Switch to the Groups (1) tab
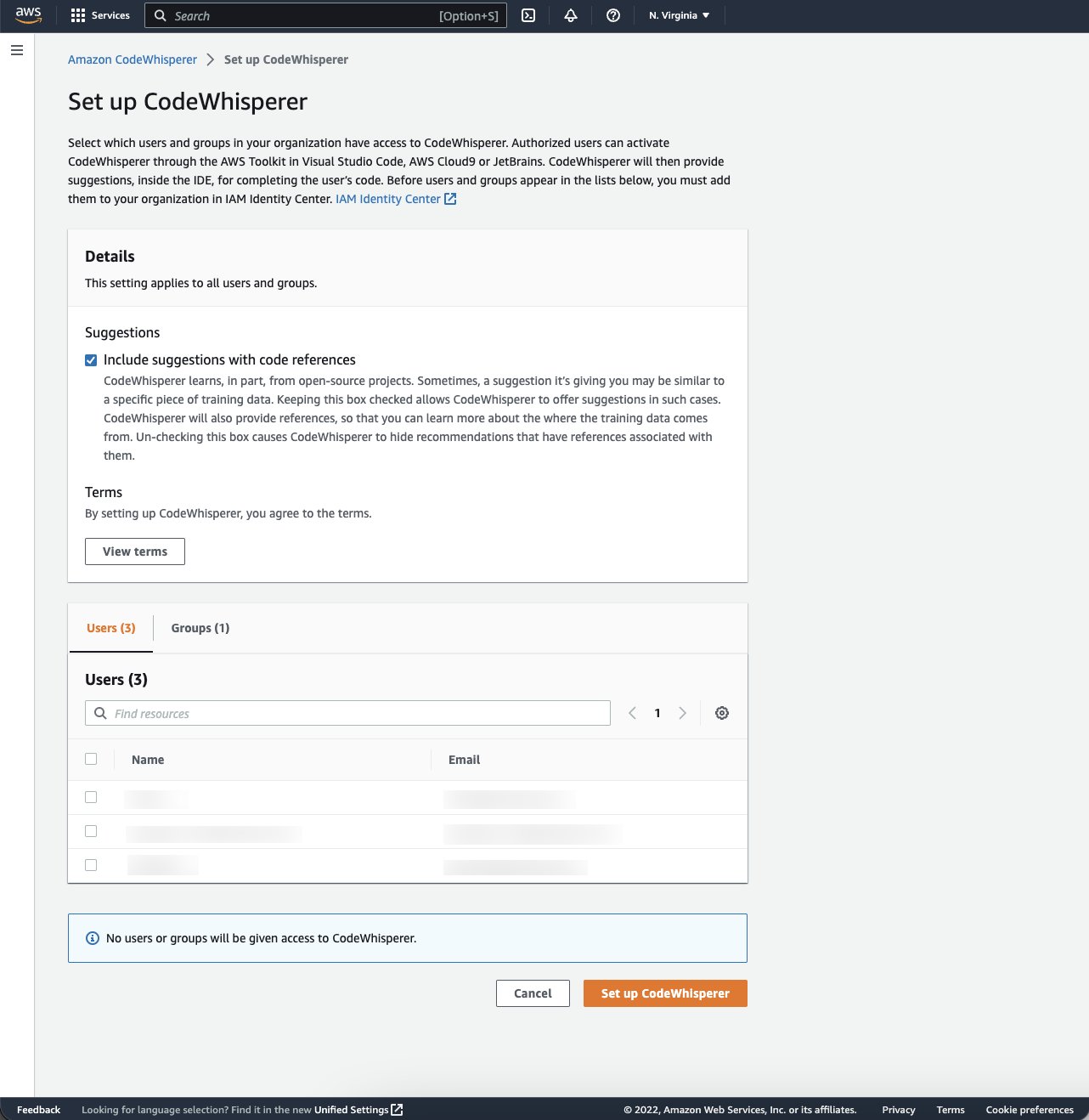1089x1120 pixels. click(200, 628)
